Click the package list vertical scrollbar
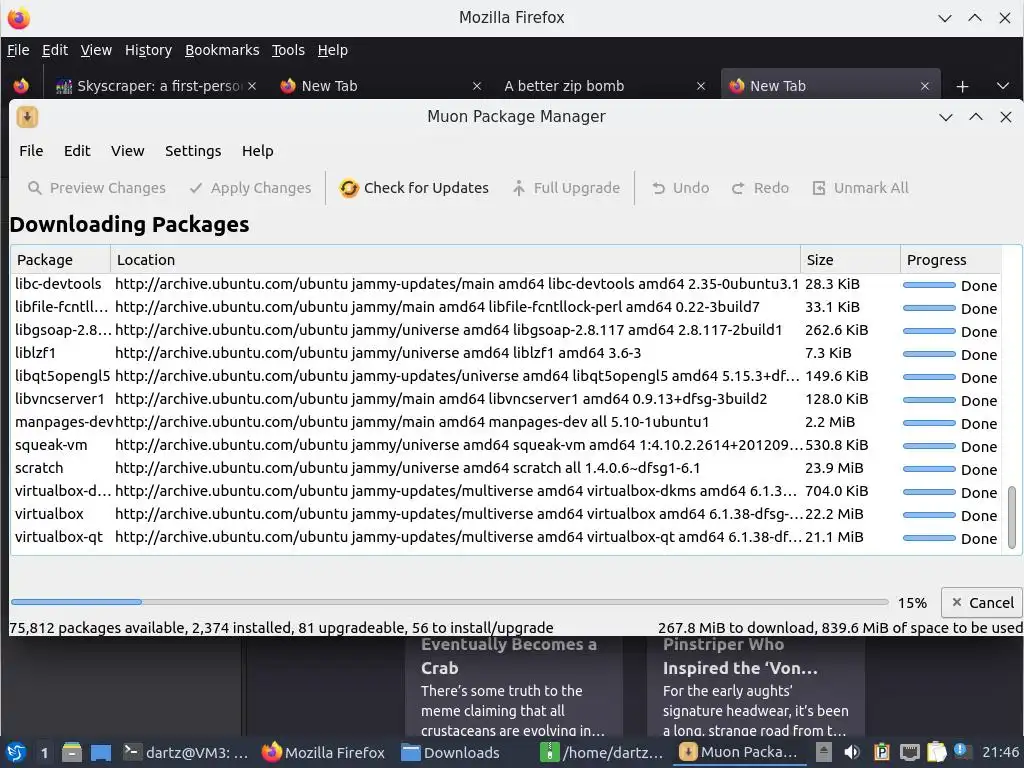This screenshot has height=768, width=1024. click(x=1012, y=517)
